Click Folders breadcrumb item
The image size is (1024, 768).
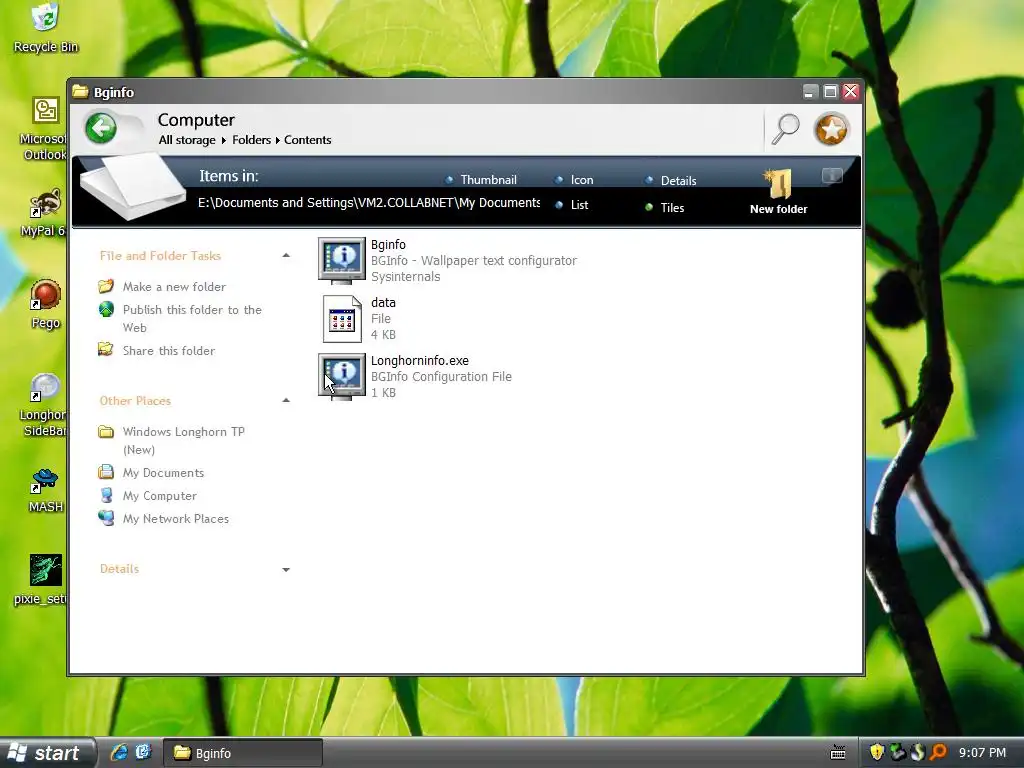(251, 140)
